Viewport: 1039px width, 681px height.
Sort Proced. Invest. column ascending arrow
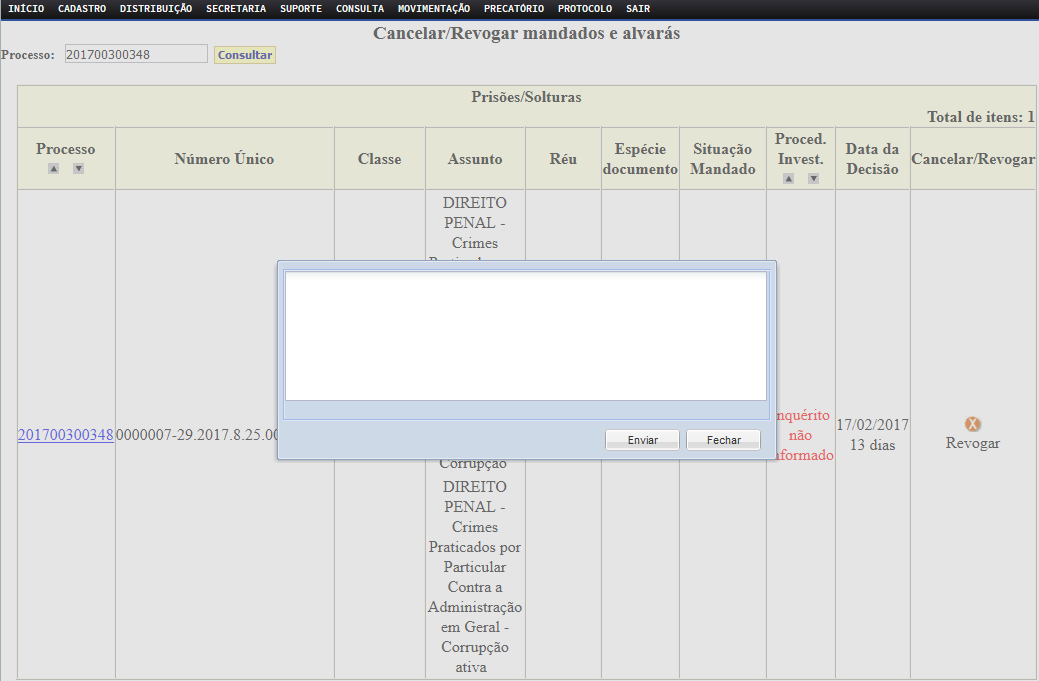click(x=788, y=178)
